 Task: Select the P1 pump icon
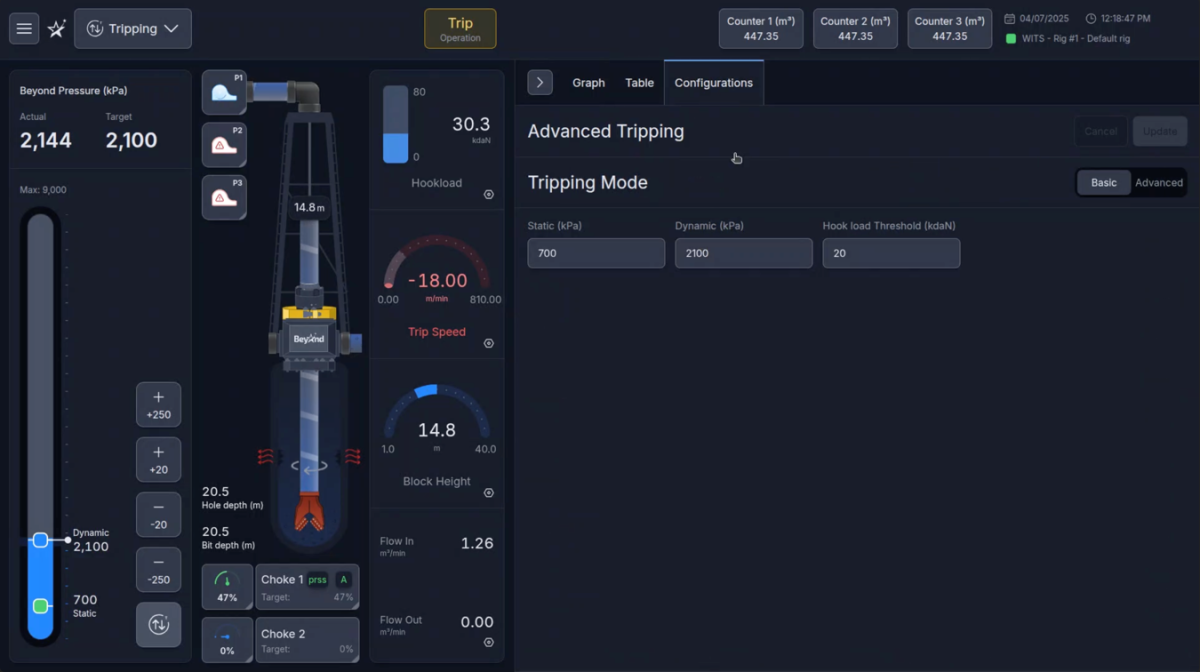pos(224,92)
